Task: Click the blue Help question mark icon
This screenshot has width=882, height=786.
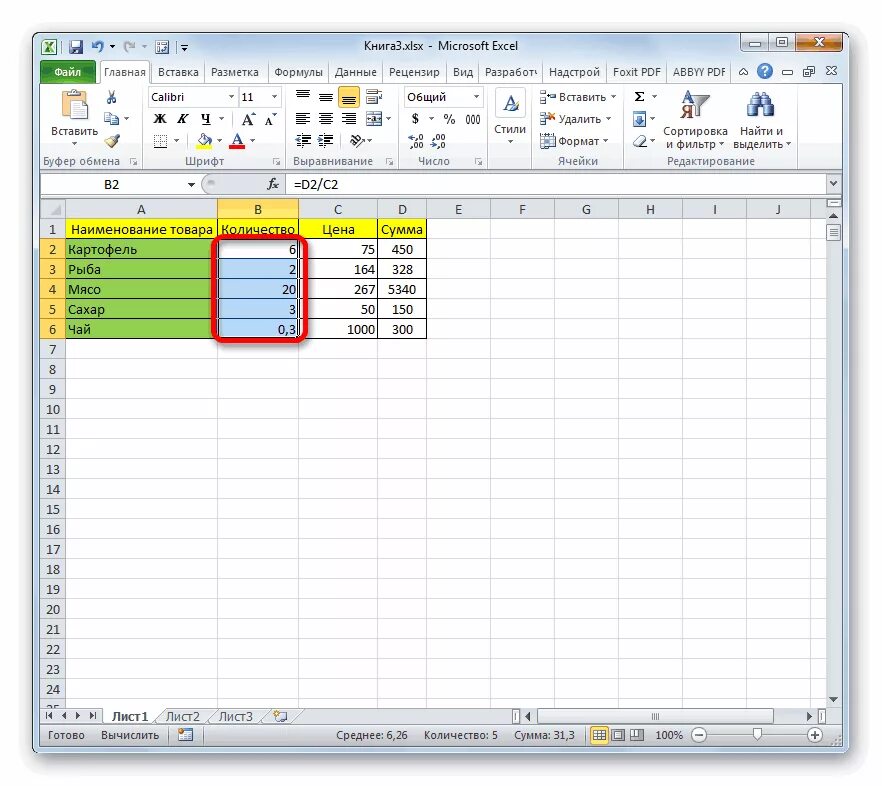Action: click(764, 71)
